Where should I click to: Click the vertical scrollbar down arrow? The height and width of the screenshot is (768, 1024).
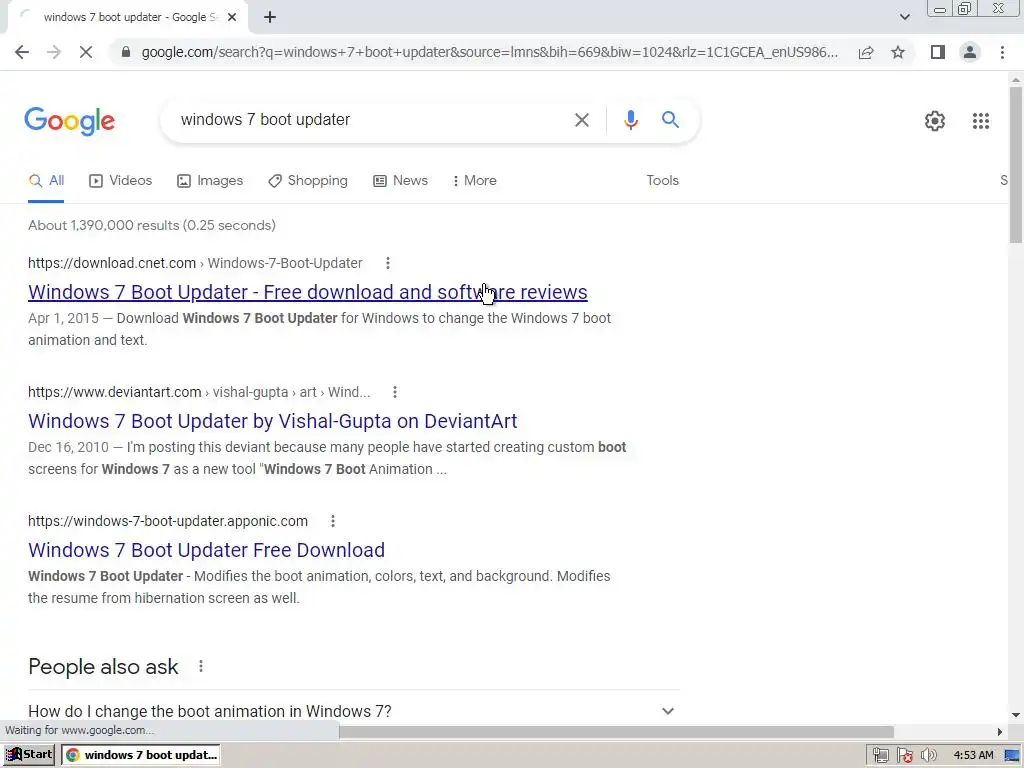[x=1016, y=716]
